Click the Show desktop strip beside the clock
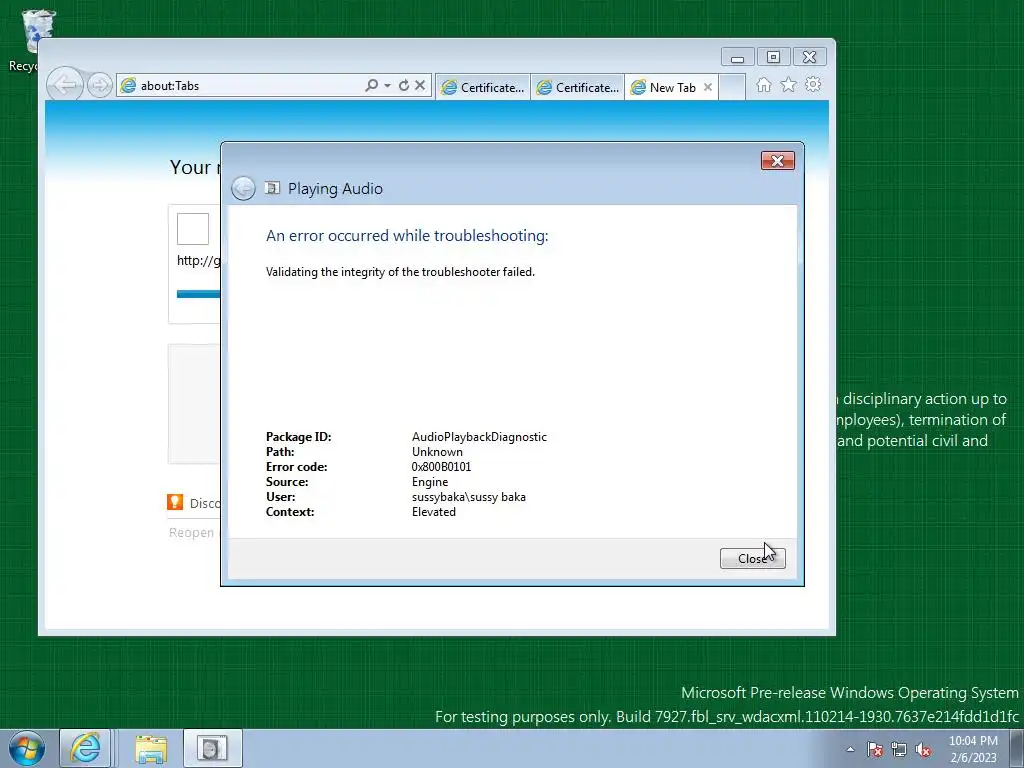Viewport: 1024px width, 768px height. pos(1016,748)
